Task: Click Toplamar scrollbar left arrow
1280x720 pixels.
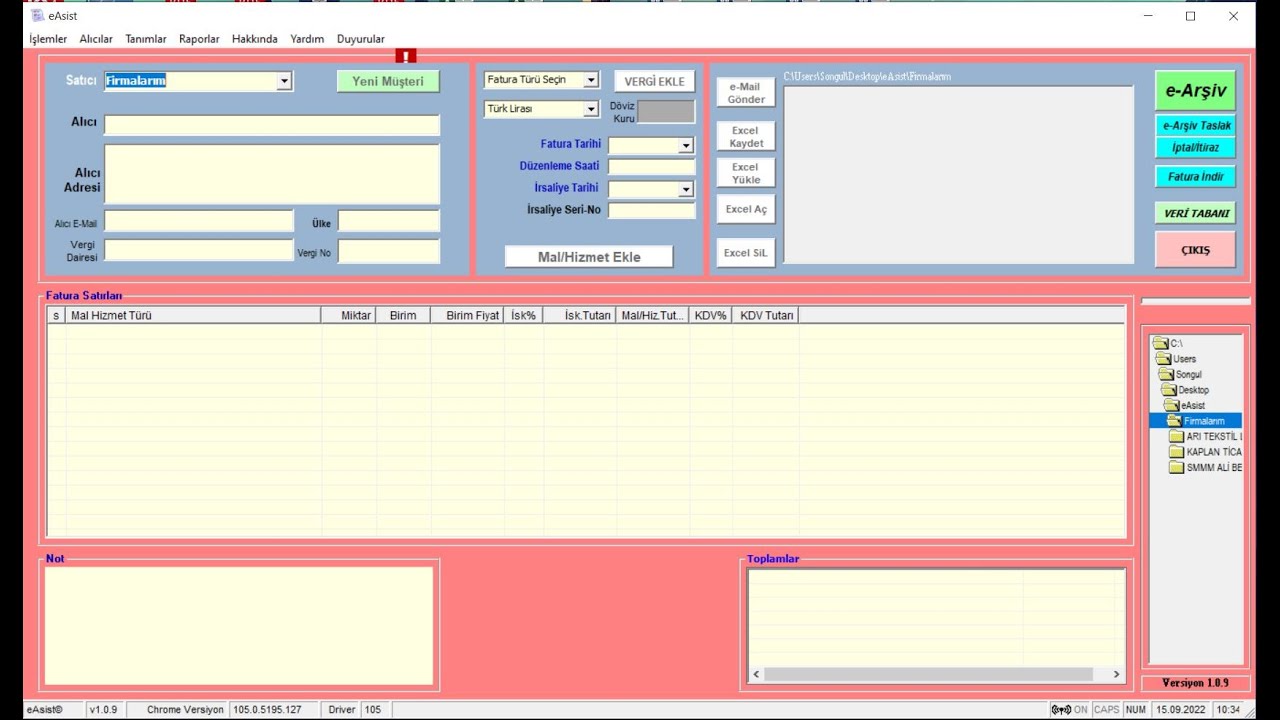Action: pos(756,675)
